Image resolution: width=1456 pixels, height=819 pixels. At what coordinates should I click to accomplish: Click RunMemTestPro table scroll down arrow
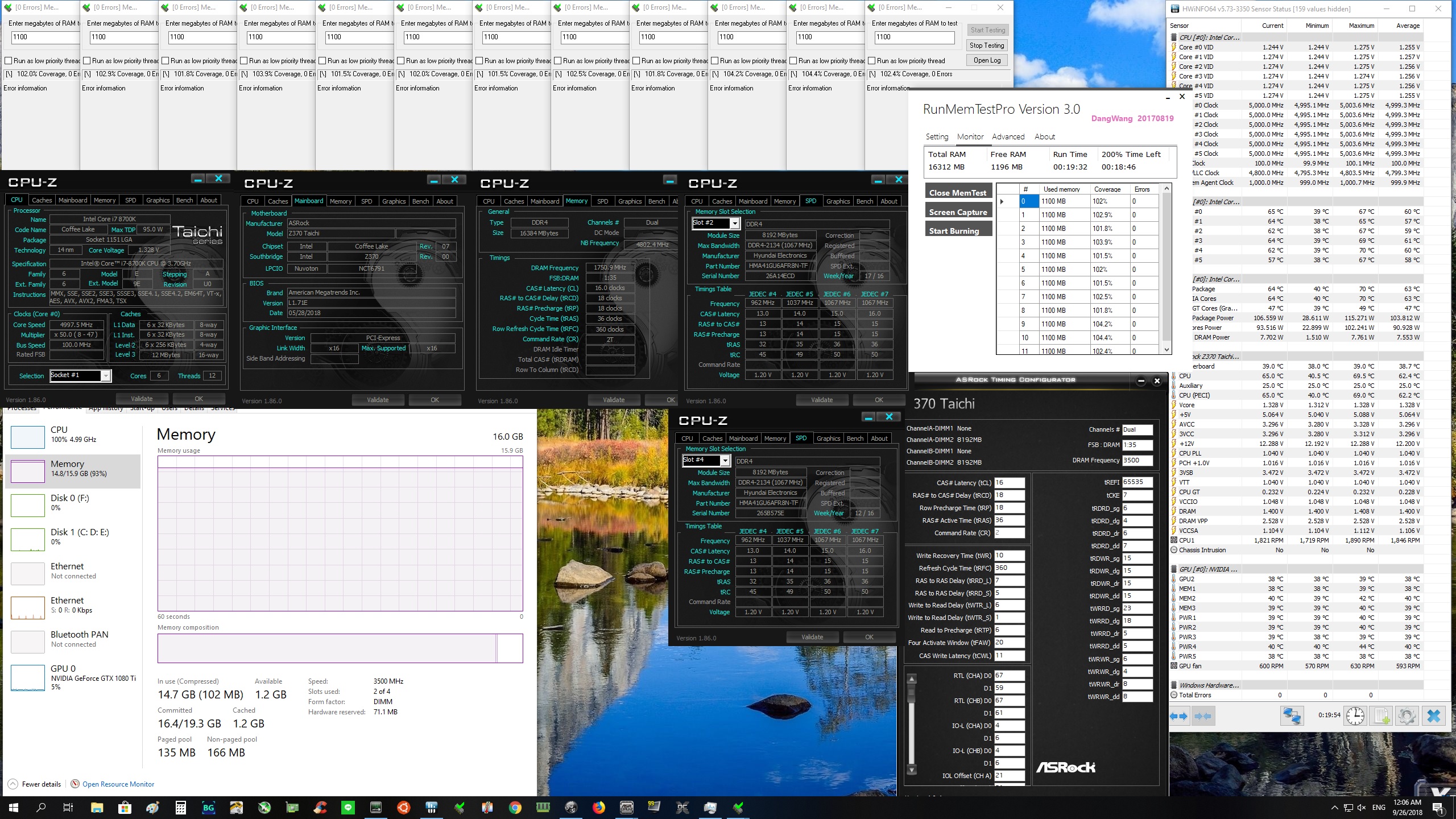click(1167, 350)
